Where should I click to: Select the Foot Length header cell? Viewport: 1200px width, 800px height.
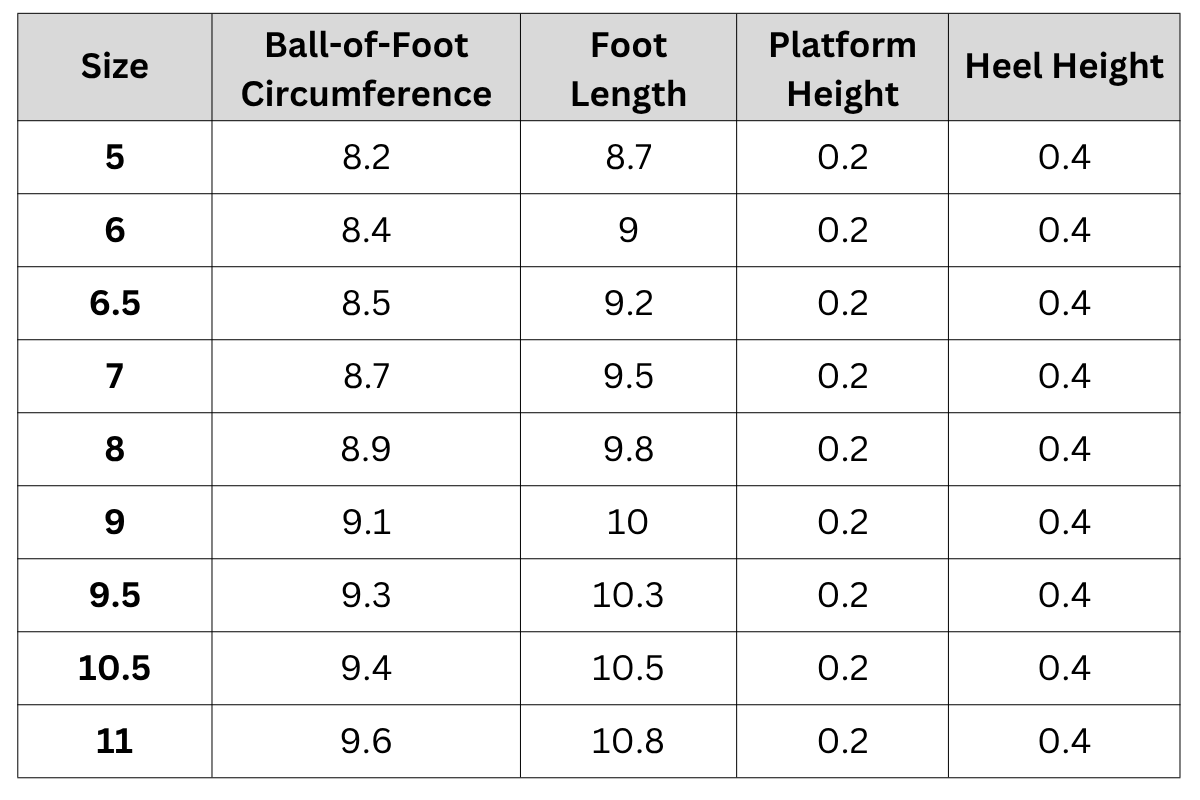tap(628, 69)
